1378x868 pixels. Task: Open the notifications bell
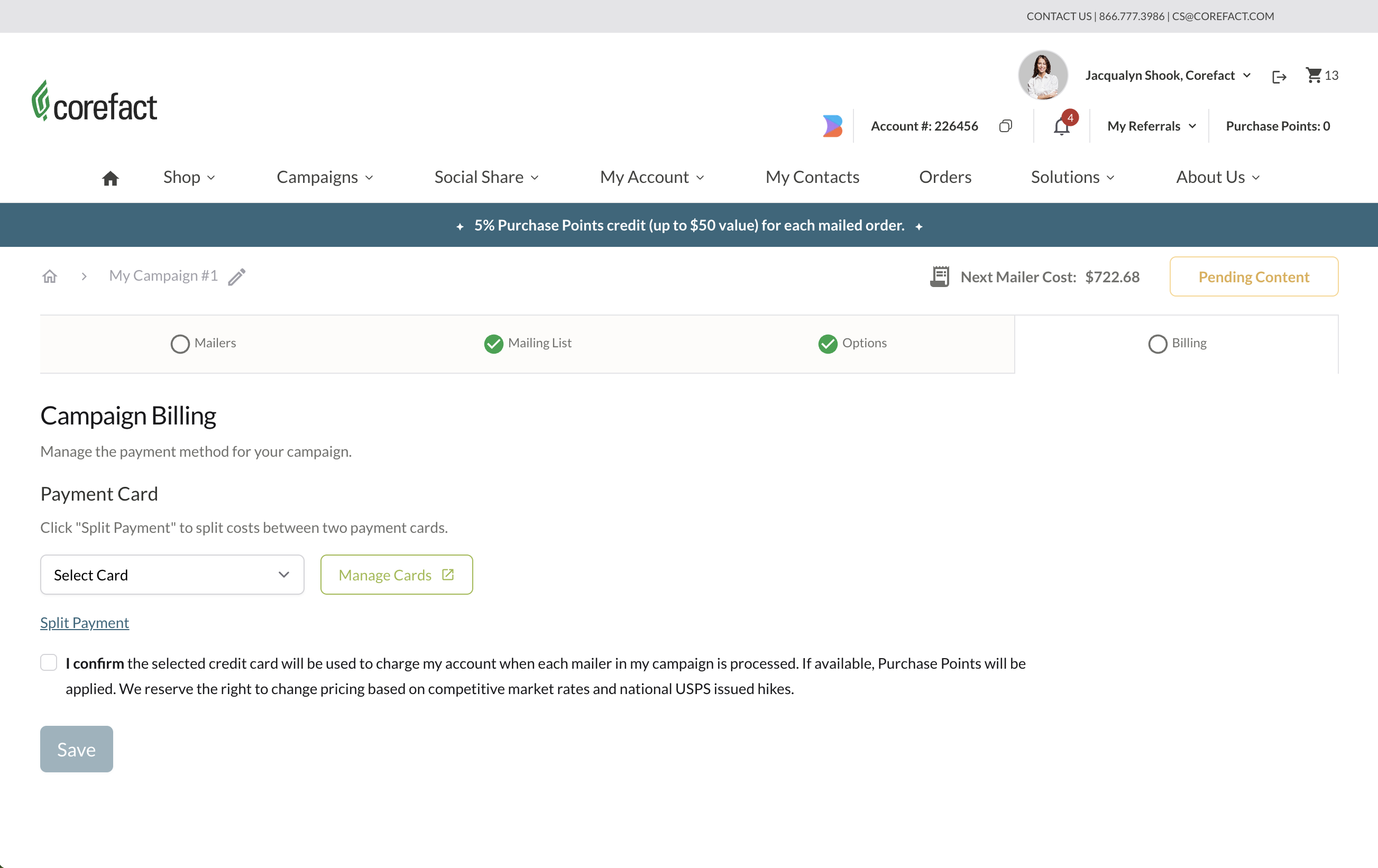[x=1062, y=126]
